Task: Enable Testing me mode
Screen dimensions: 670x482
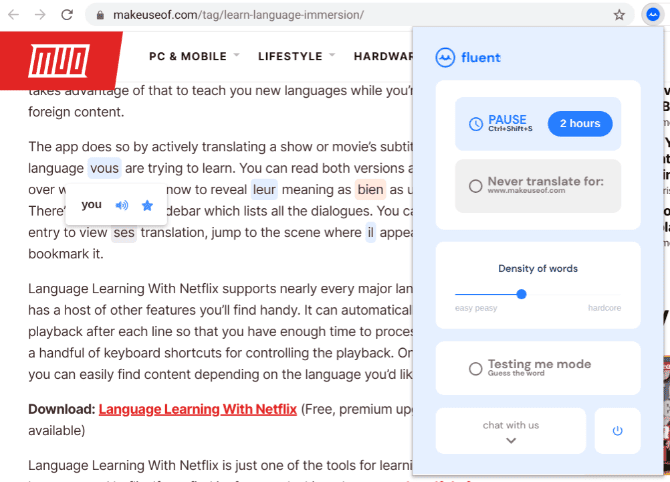Action: click(x=475, y=368)
